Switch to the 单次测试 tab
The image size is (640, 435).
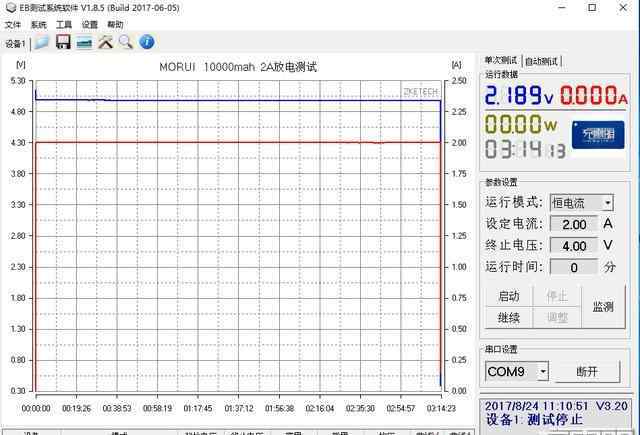tap(501, 60)
